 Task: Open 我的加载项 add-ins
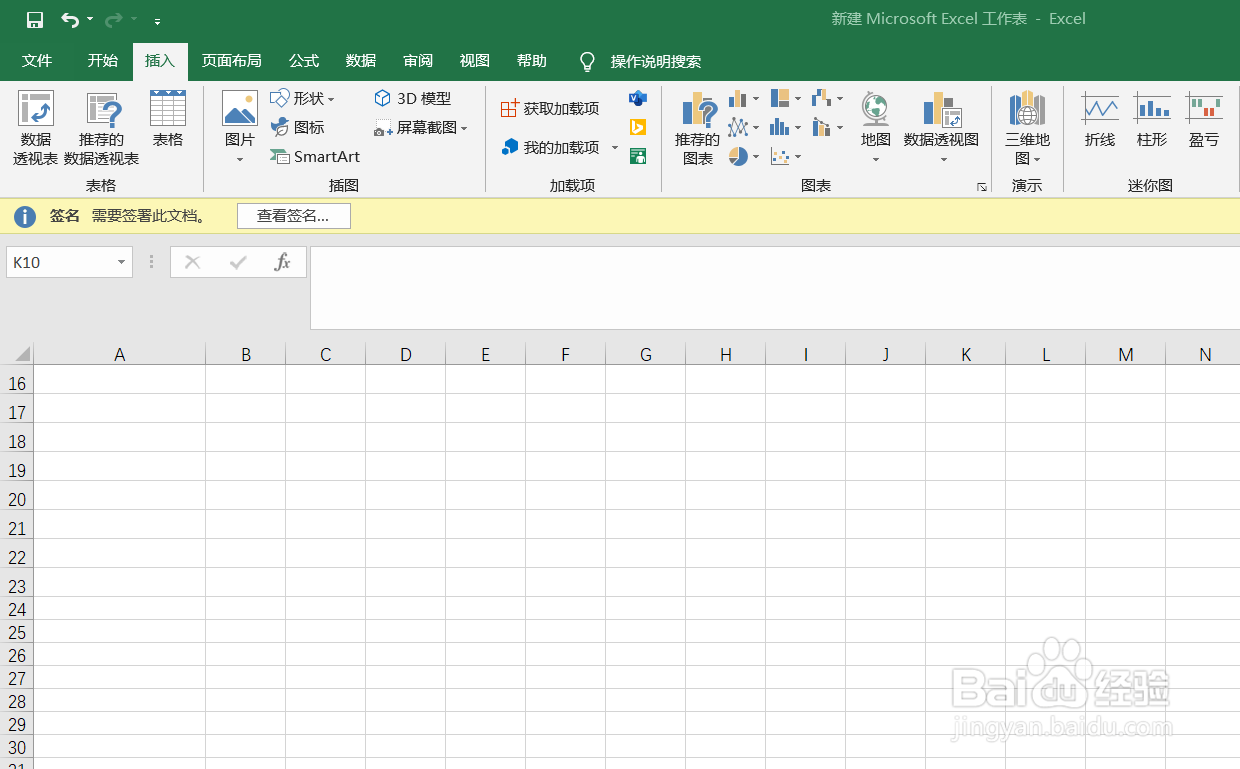tap(550, 147)
